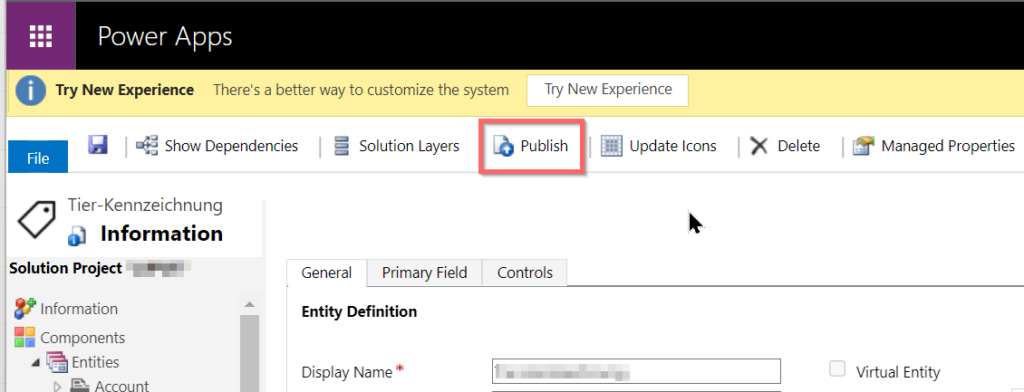Click the Tier-Kennzeichnung entity name

tap(145, 205)
